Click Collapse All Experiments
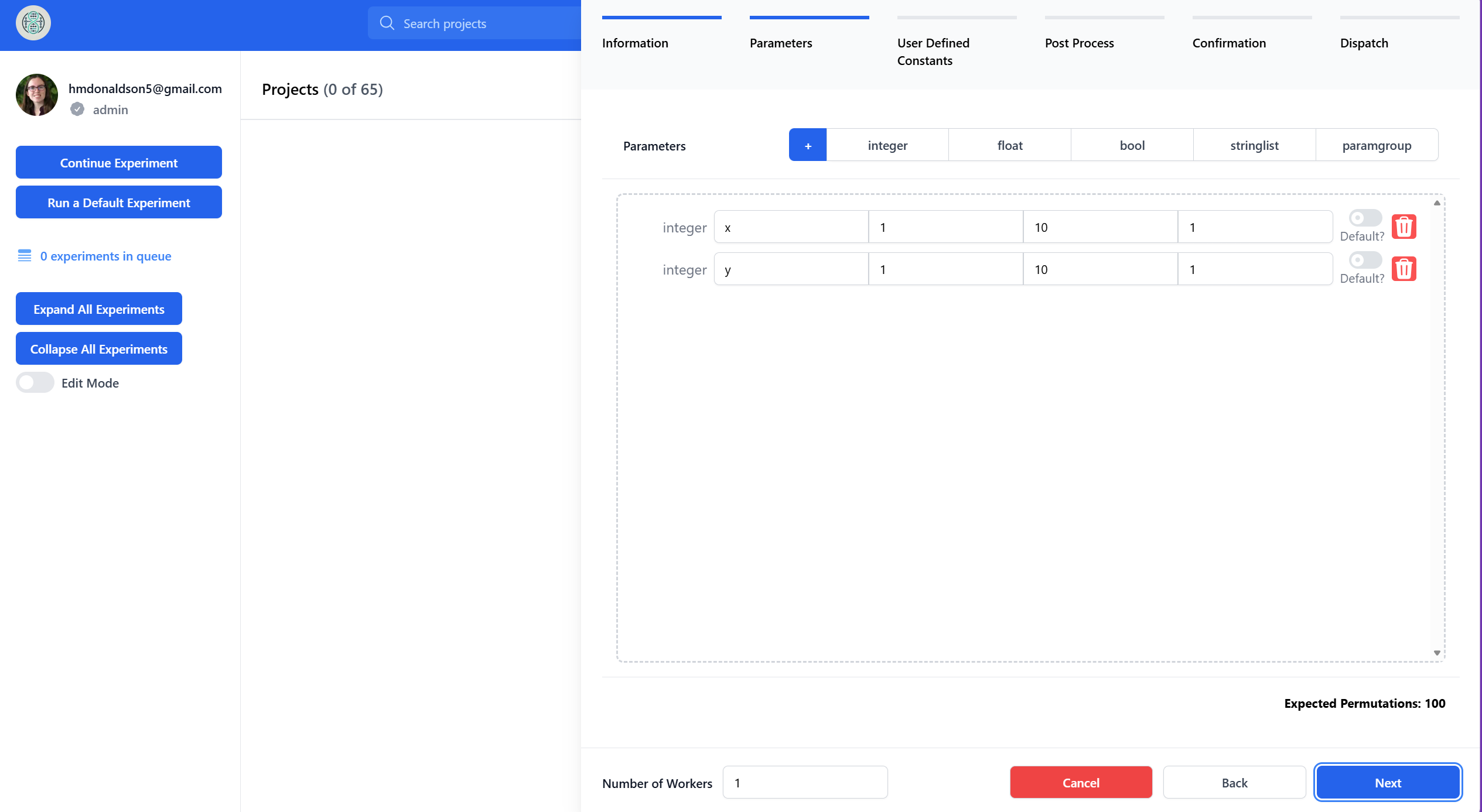1482x812 pixels. pyautogui.click(x=99, y=348)
